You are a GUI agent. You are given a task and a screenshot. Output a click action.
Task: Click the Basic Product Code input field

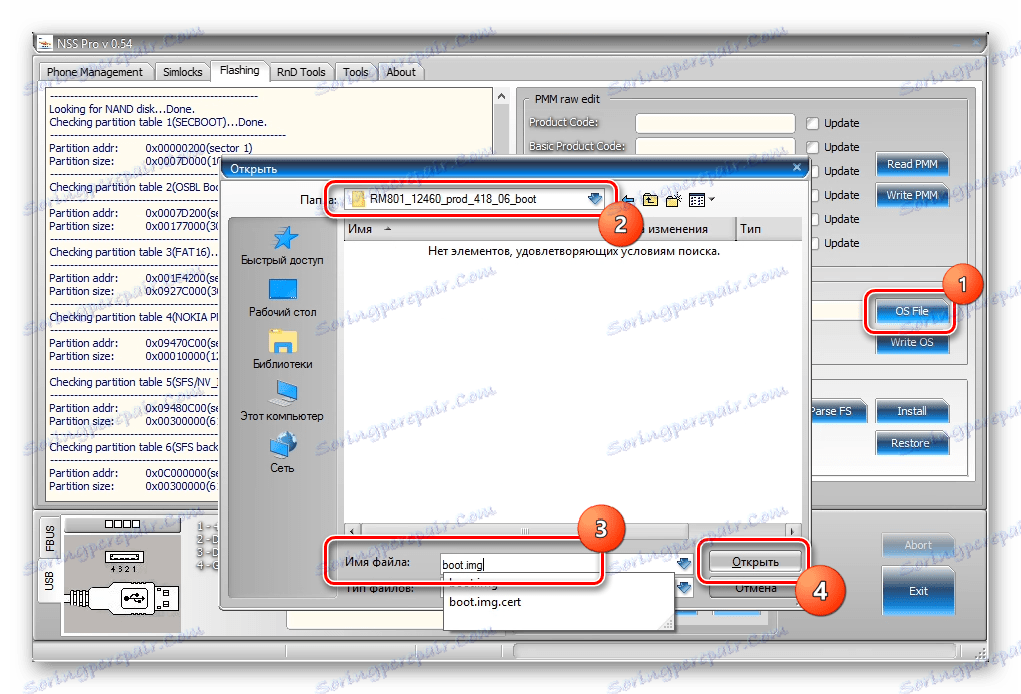click(715, 146)
